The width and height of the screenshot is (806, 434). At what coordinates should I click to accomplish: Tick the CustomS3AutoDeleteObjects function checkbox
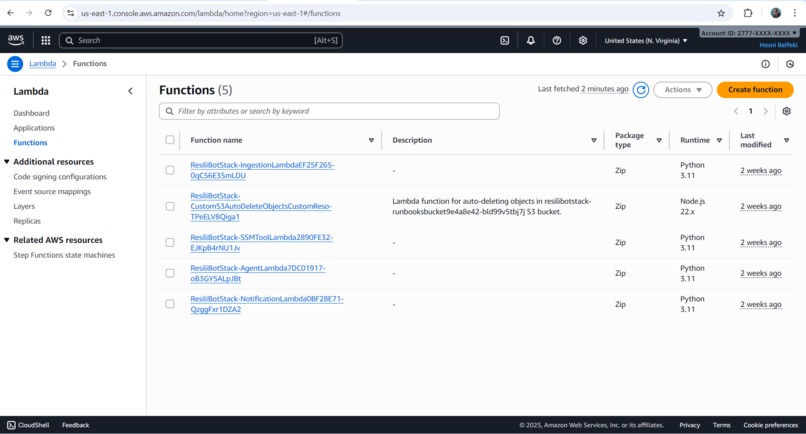(x=170, y=206)
